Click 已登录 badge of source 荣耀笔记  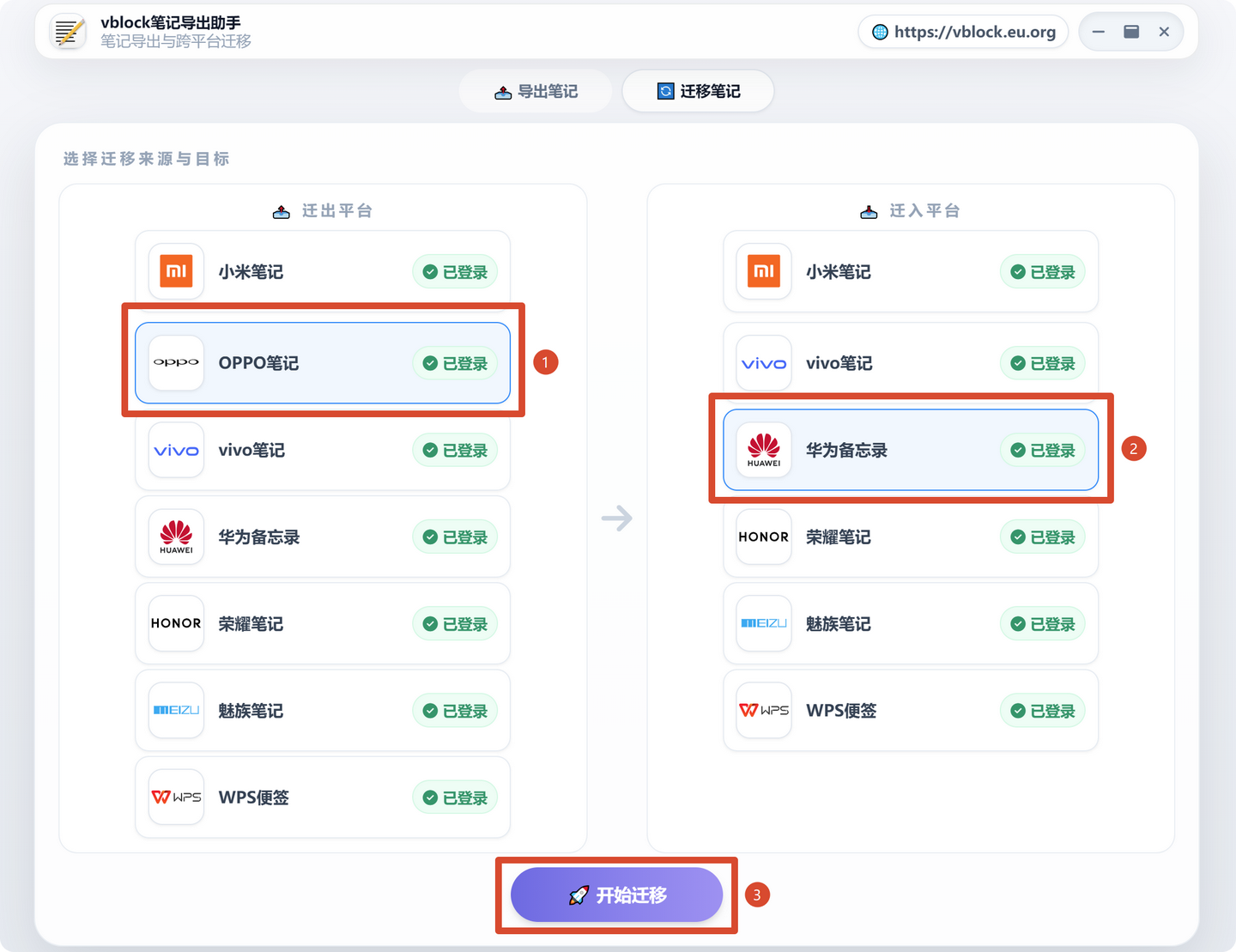[455, 624]
